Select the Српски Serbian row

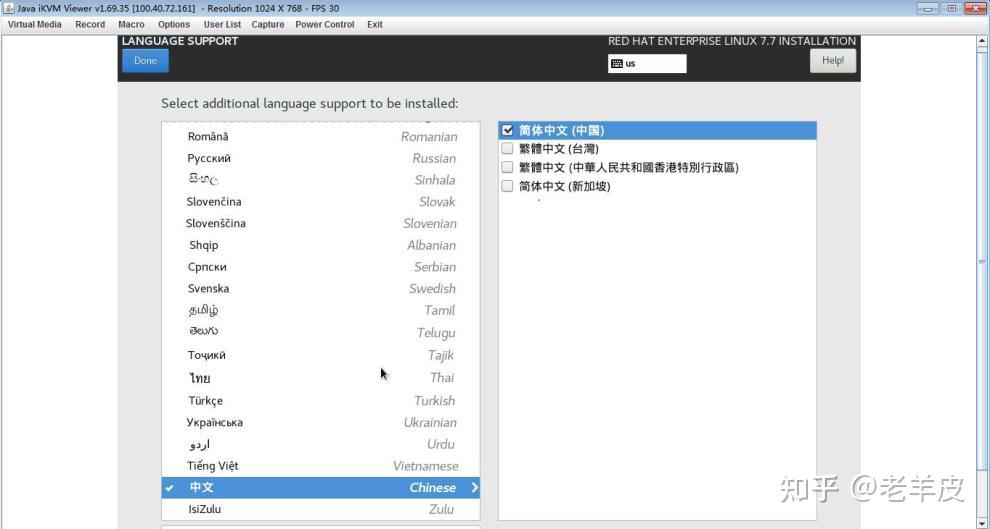[321, 267]
